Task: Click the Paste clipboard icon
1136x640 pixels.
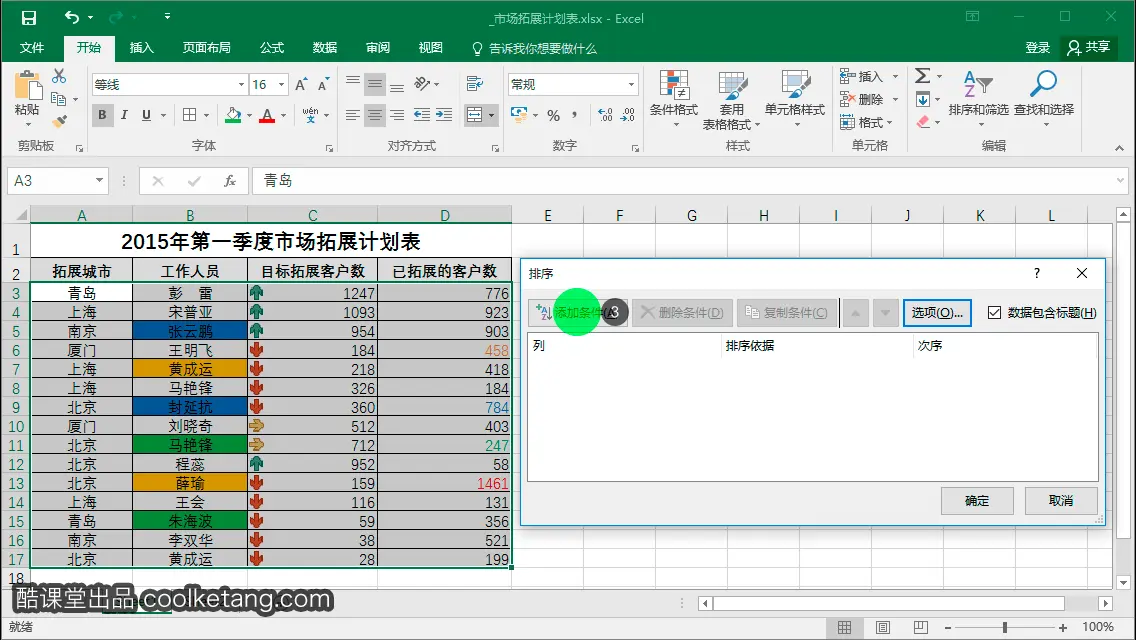Action: tap(28, 86)
